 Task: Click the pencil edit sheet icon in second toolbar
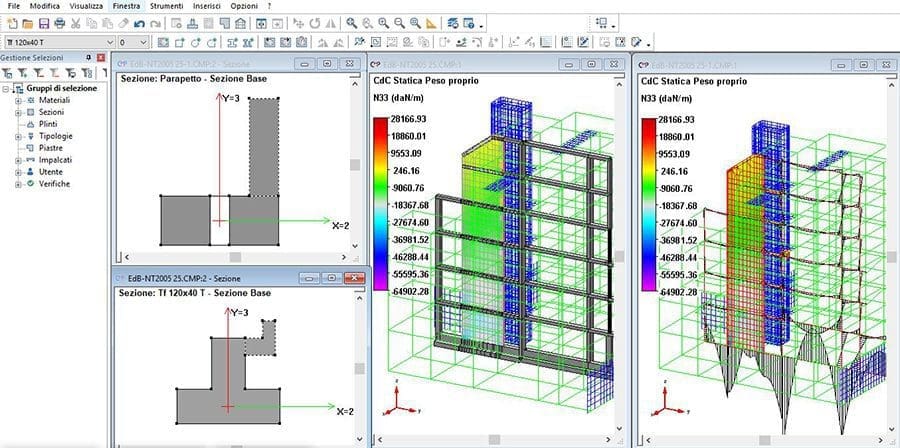pyautogui.click(x=583, y=42)
